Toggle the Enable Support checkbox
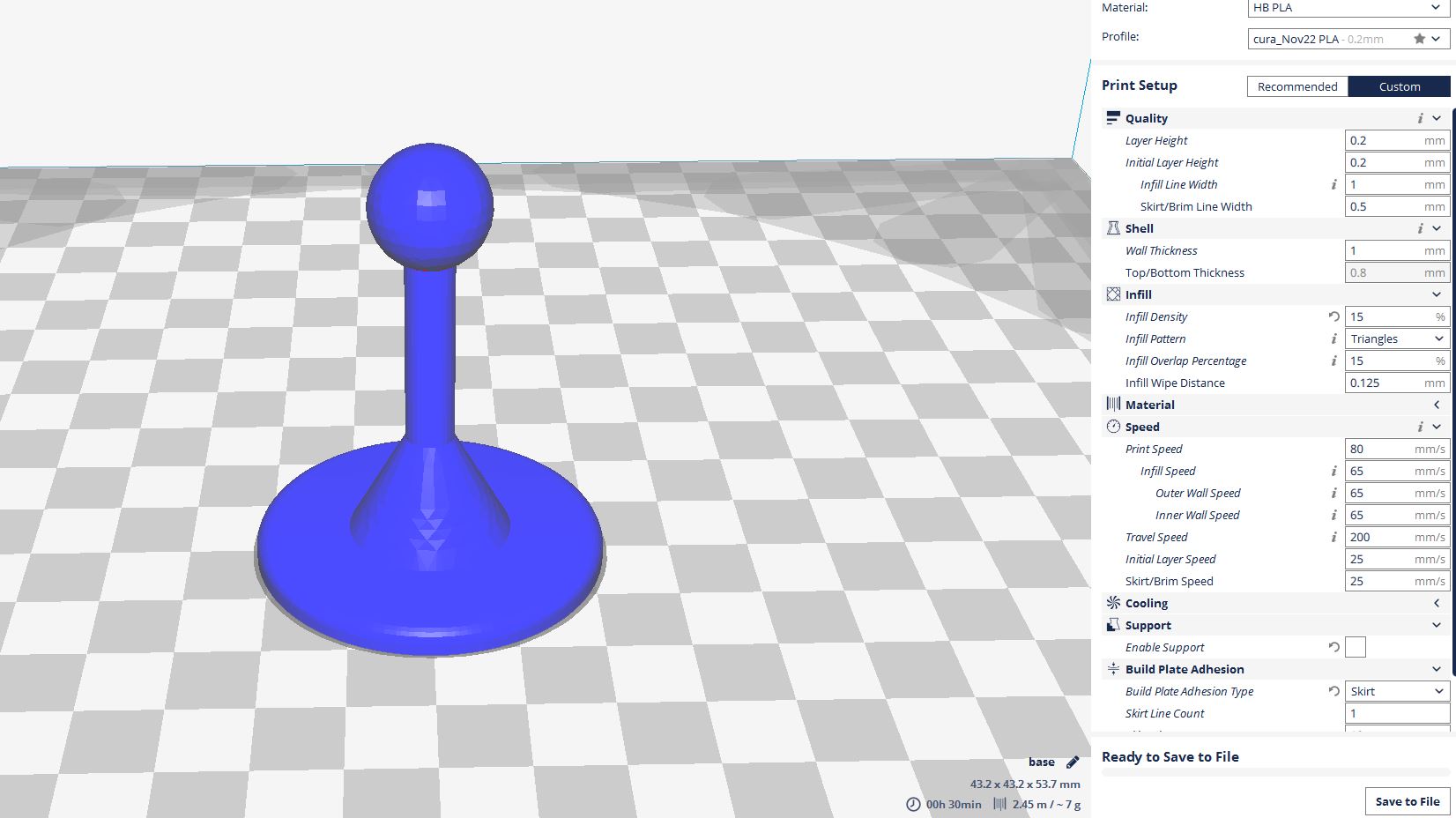The image size is (1456, 818). (1356, 647)
